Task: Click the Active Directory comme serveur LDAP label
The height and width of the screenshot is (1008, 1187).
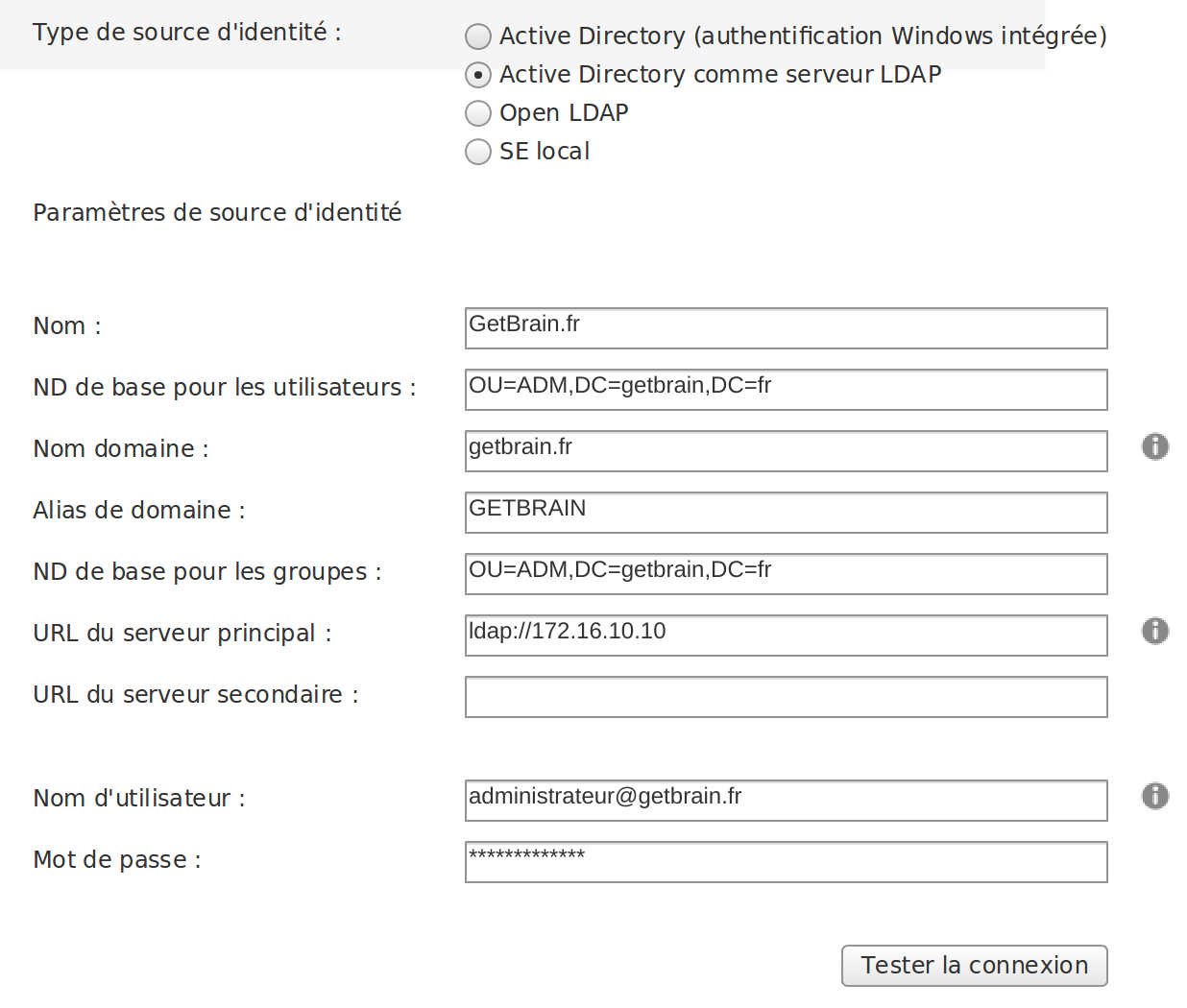Action: [x=720, y=75]
